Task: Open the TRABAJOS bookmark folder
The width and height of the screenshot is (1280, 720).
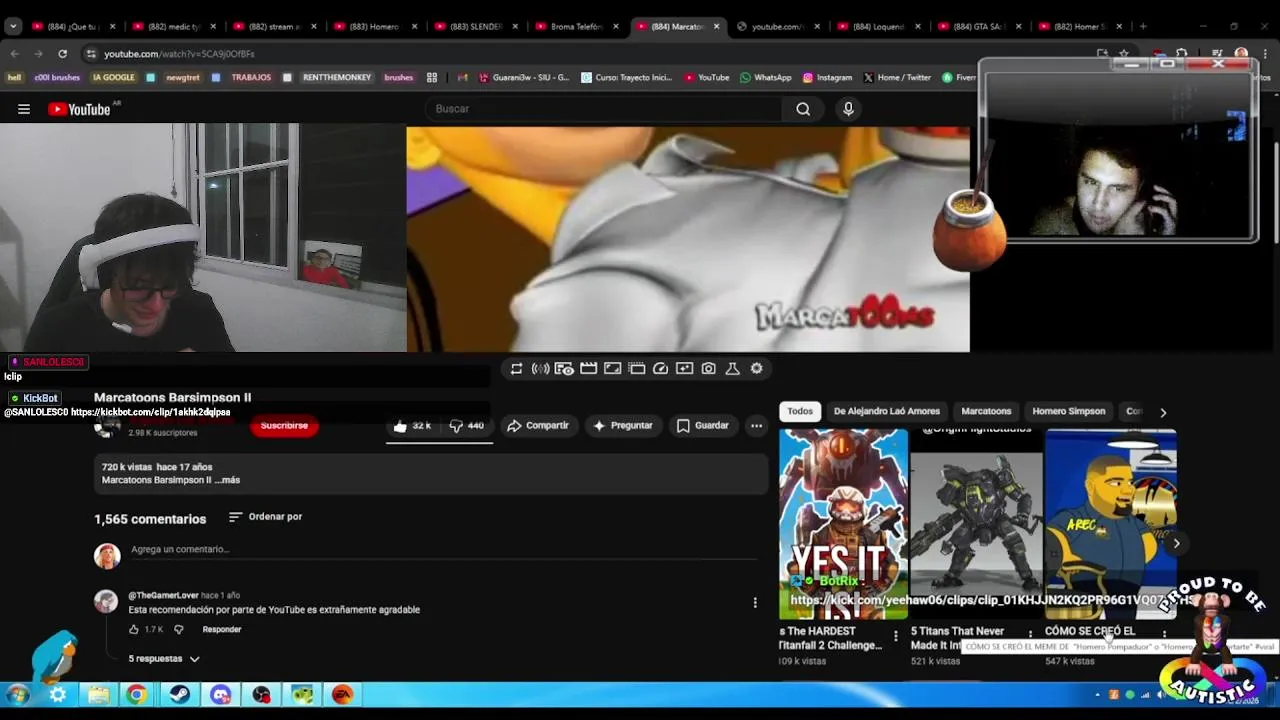Action: click(251, 78)
